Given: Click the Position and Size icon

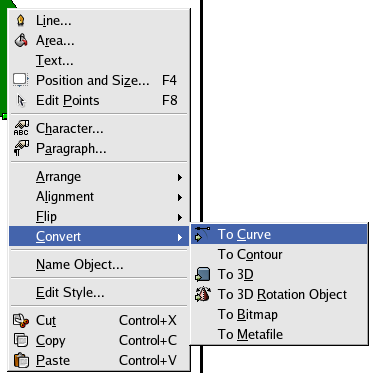Looking at the screenshot, I should point(21,80).
